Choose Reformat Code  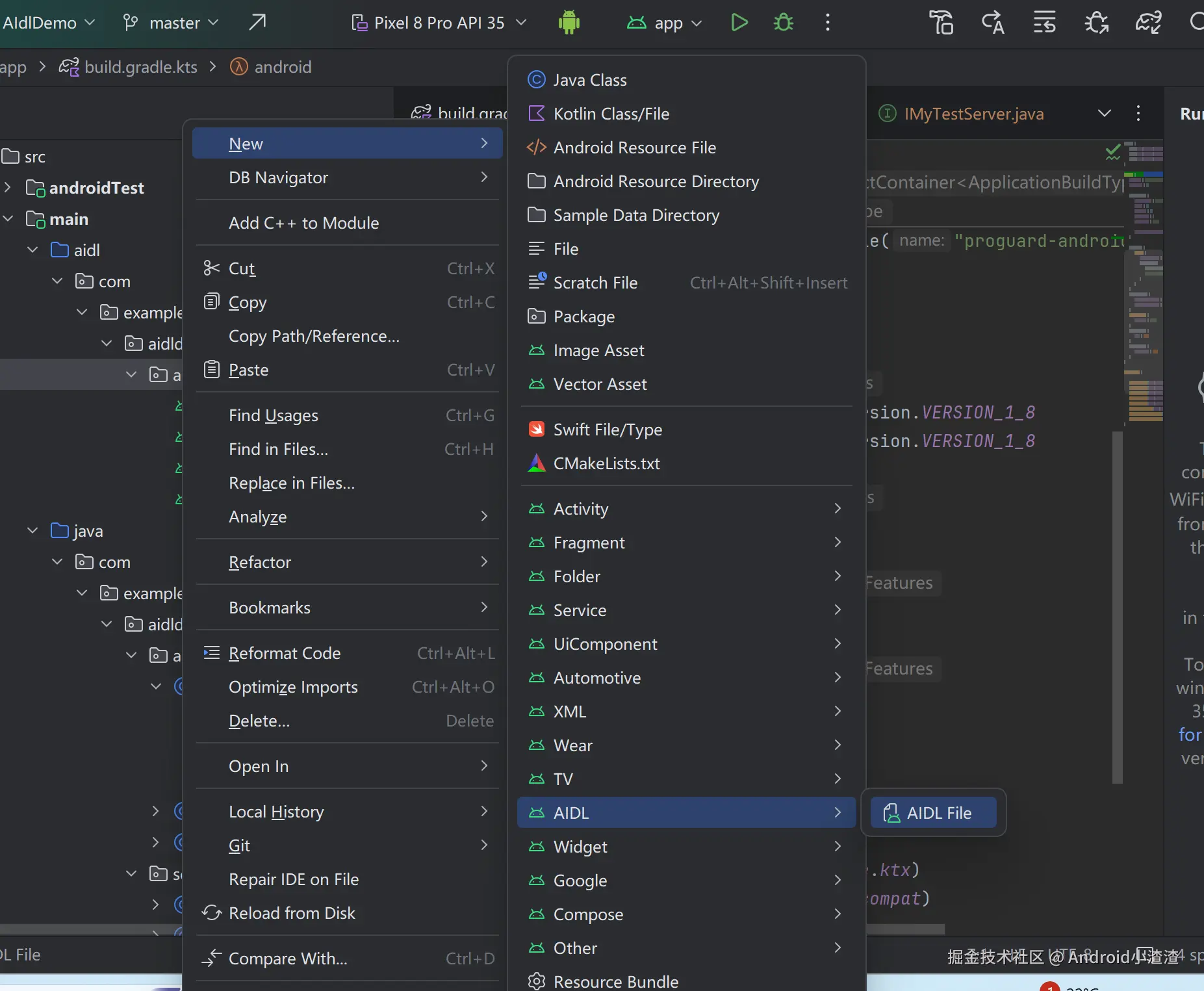pos(348,653)
